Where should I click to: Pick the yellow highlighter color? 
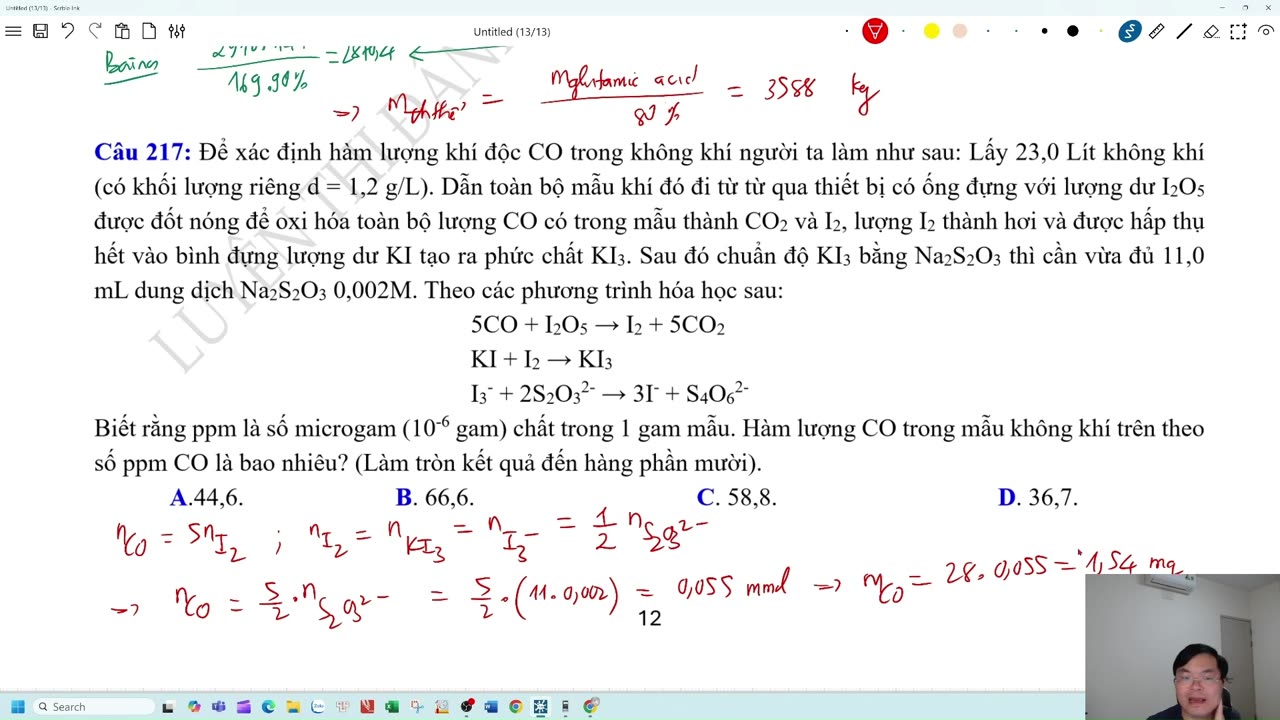[x=931, y=31]
